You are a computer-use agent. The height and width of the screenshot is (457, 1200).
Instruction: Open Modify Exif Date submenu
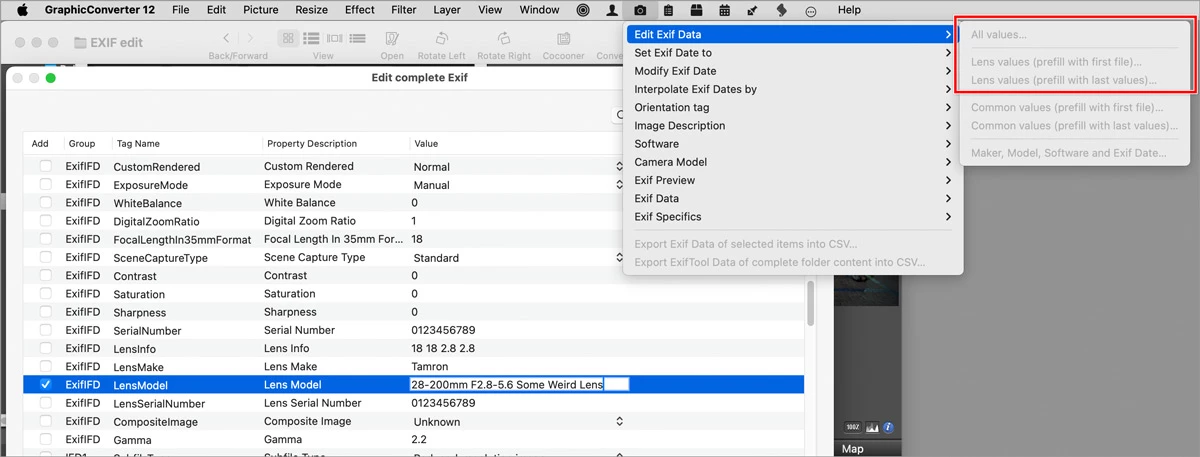(792, 71)
